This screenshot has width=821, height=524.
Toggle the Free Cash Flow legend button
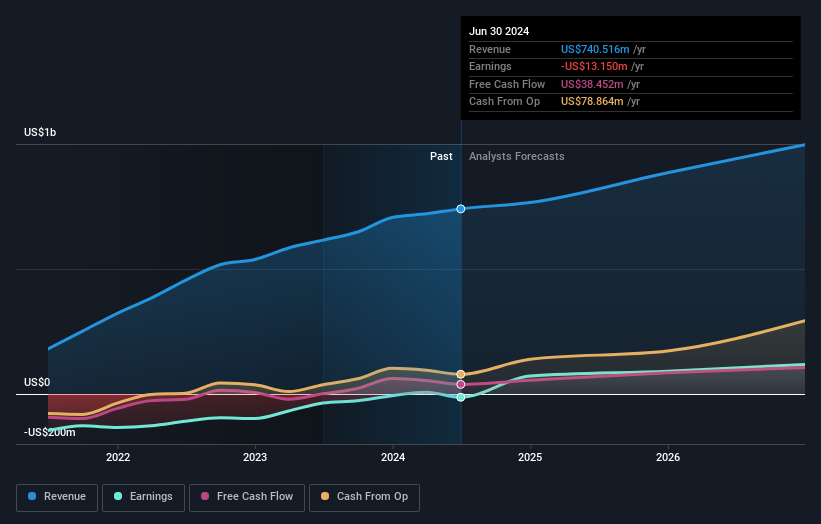click(x=247, y=497)
